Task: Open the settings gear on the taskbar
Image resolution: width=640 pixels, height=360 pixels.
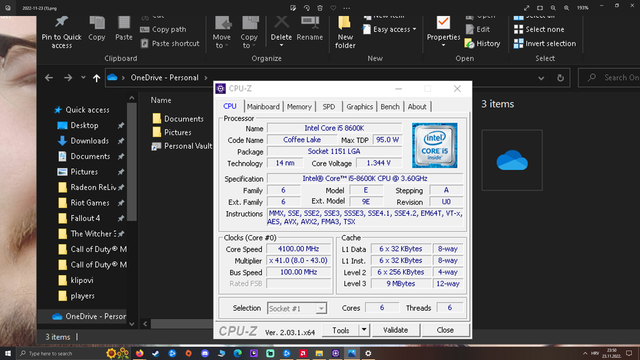Action: pyautogui.click(x=368, y=353)
